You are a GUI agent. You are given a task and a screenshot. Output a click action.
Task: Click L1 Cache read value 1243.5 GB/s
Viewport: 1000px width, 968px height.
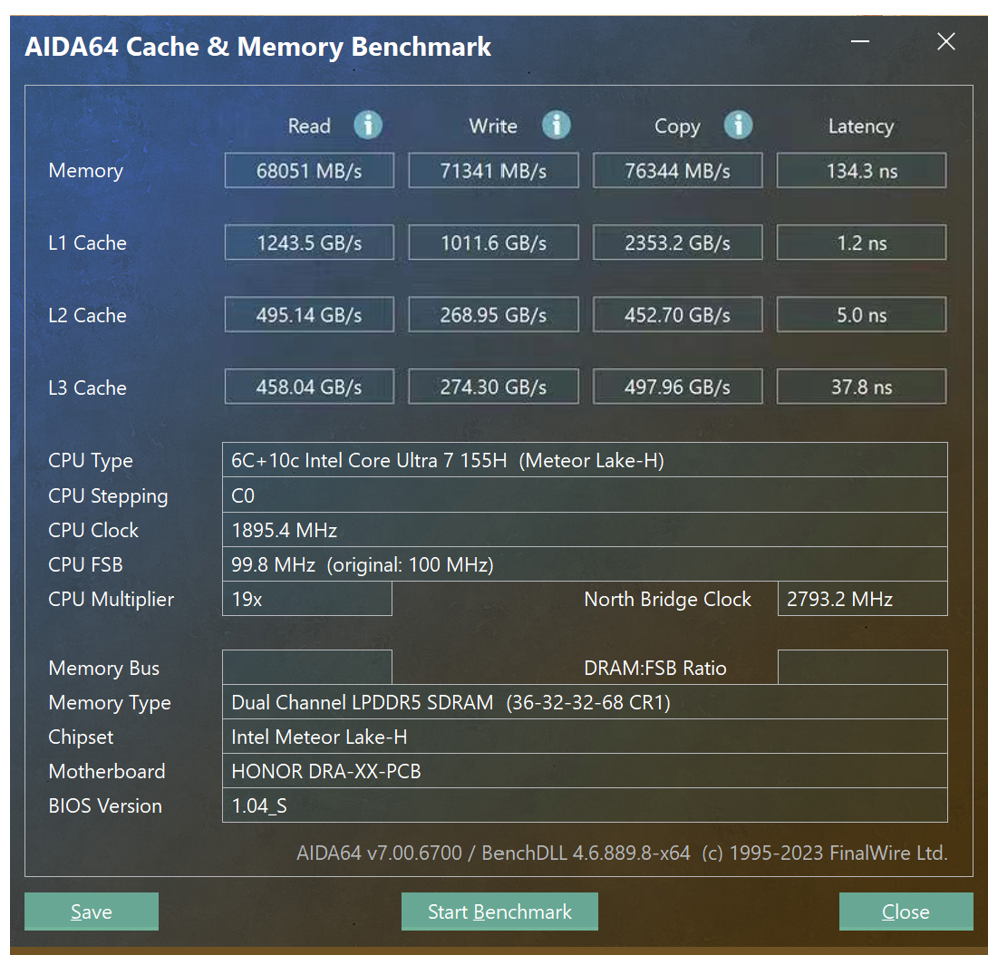click(x=309, y=242)
